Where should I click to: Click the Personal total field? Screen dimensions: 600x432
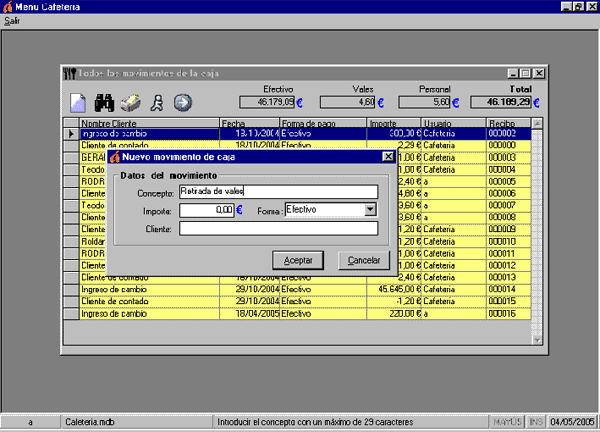point(424,102)
